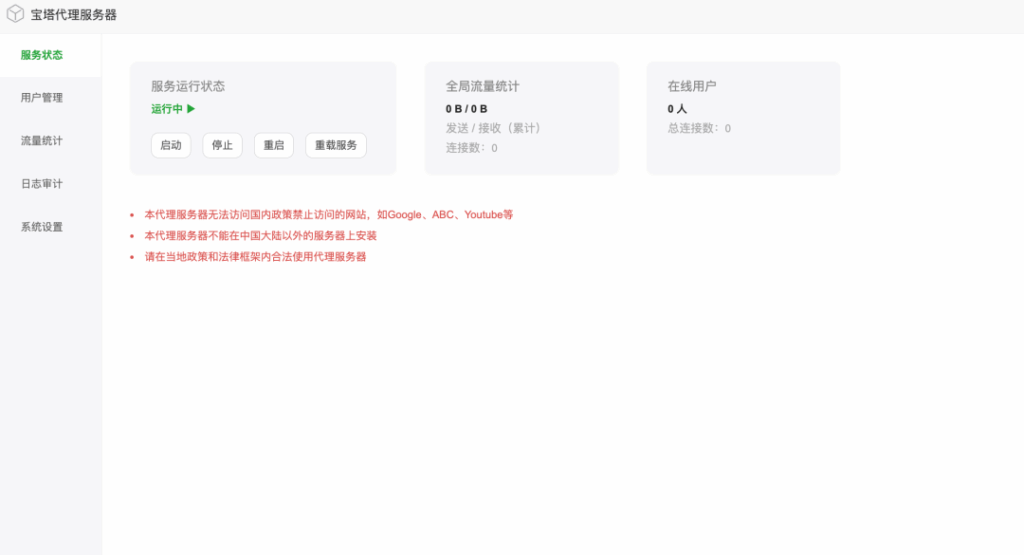Viewport: 1024px width, 555px height.
Task: Switch to 用户管理 in the sidebar
Action: pyautogui.click(x=42, y=98)
